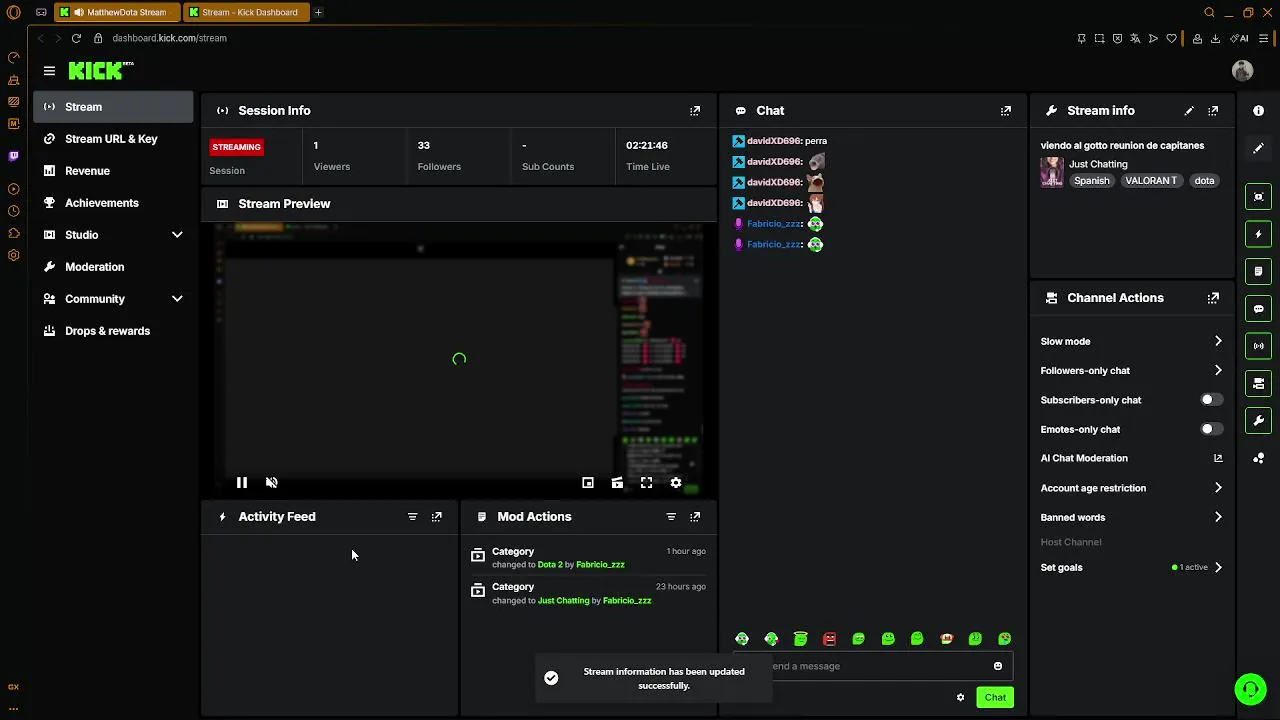Pop out the Session Info panel
This screenshot has height=720, width=1280.
tap(695, 111)
